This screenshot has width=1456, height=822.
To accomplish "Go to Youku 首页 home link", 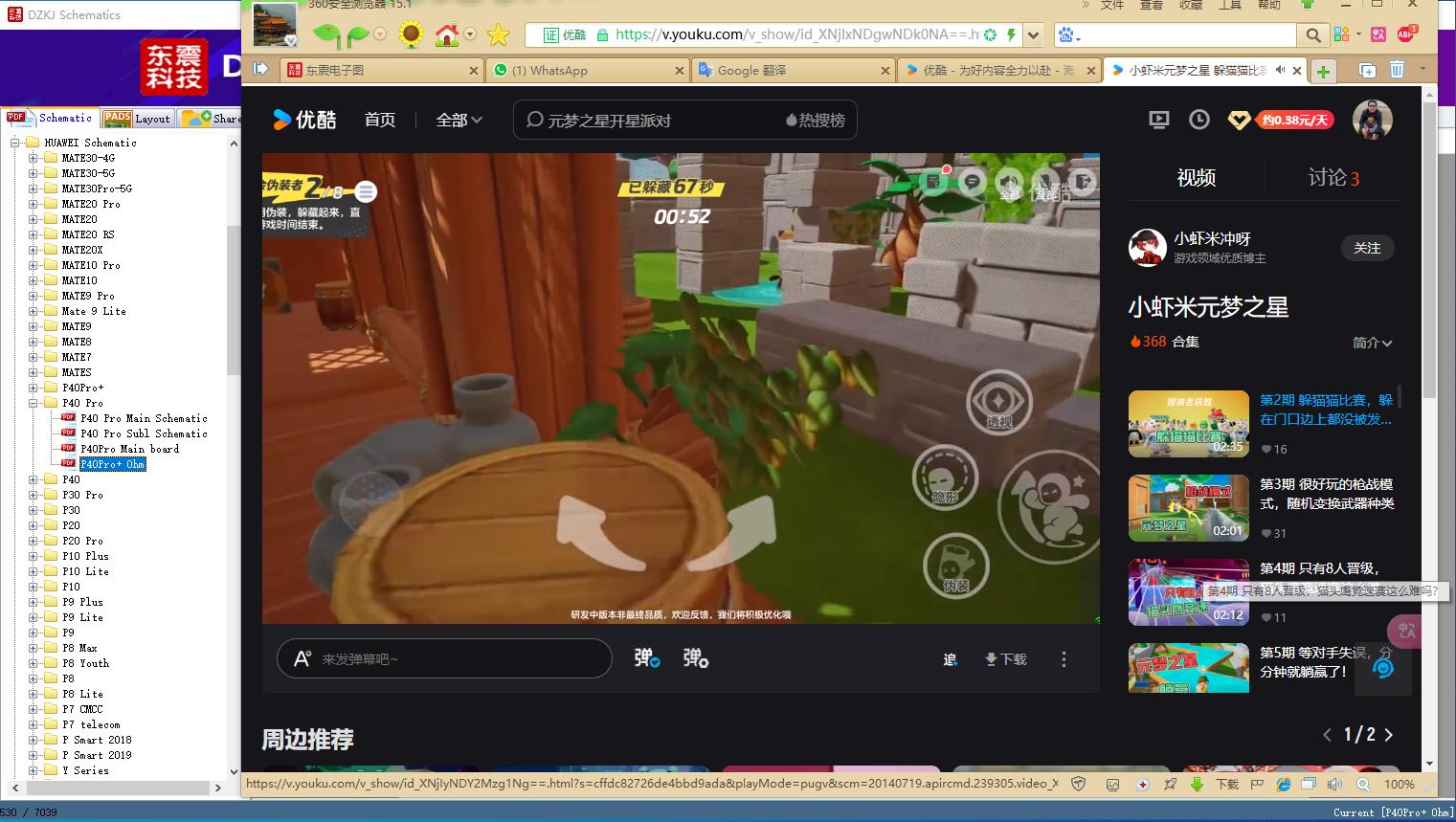I will pyautogui.click(x=380, y=120).
